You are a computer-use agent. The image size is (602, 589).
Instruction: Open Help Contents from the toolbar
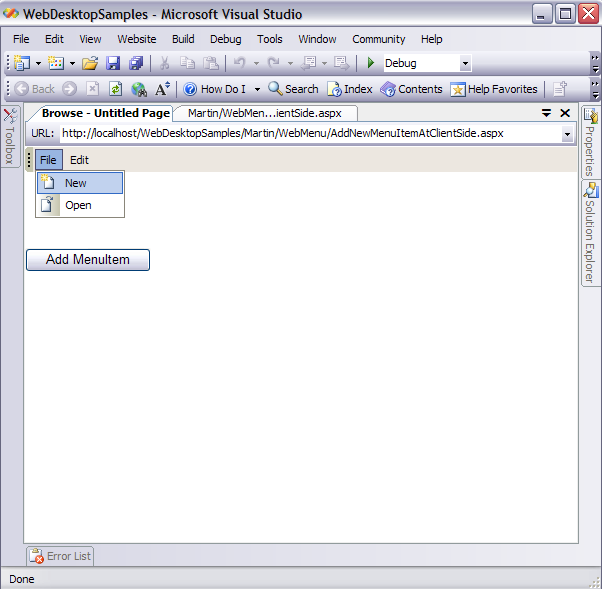pos(411,89)
